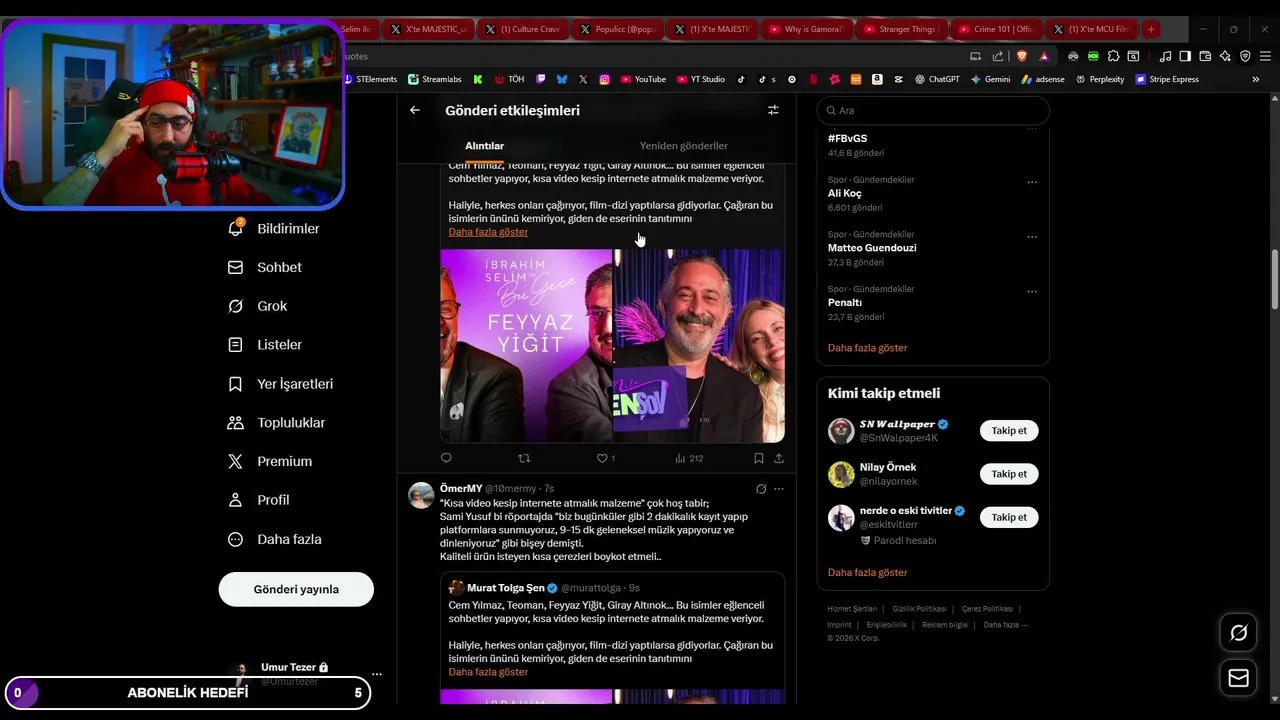
Task: Open floating Grok button at bottom right
Action: click(1239, 633)
